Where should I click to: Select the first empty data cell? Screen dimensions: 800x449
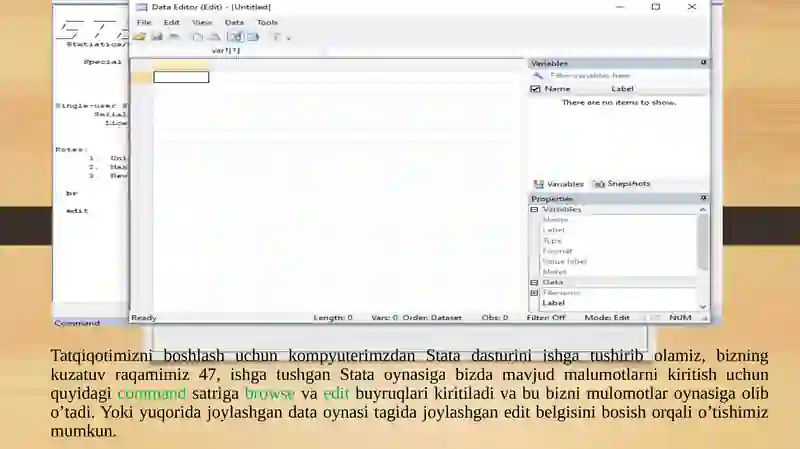(181, 77)
